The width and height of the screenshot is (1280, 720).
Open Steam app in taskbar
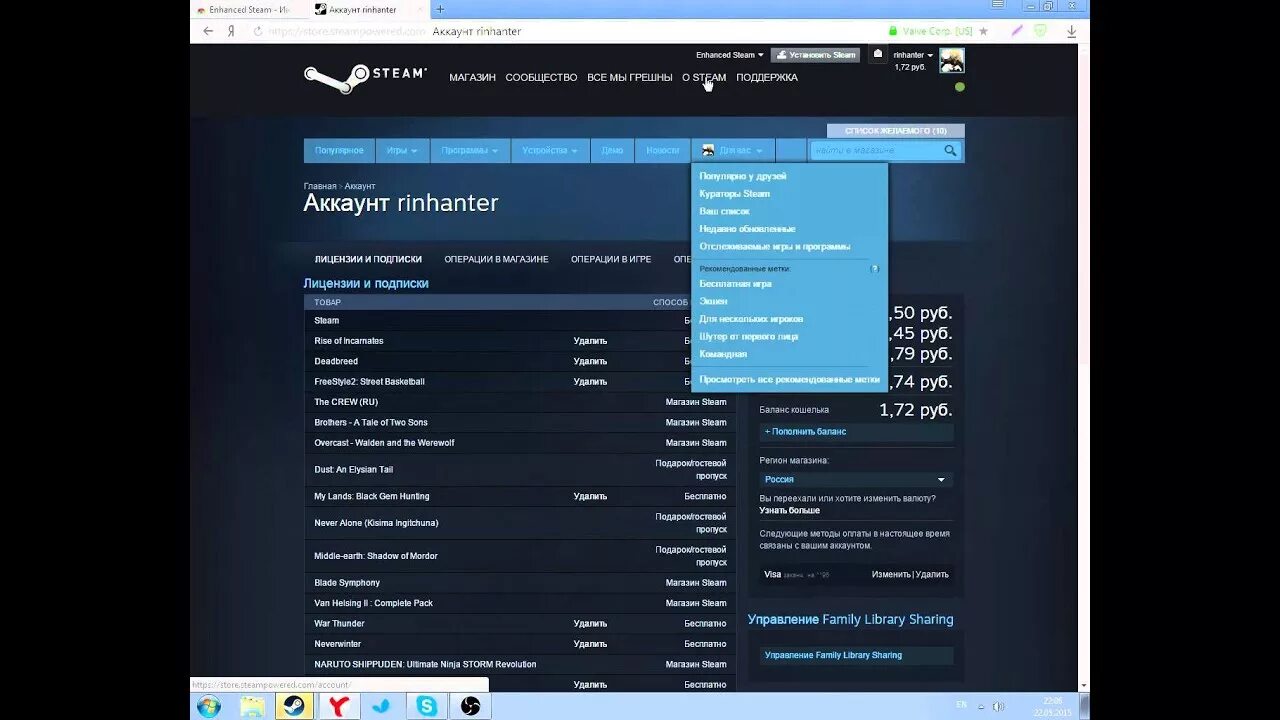(x=295, y=706)
